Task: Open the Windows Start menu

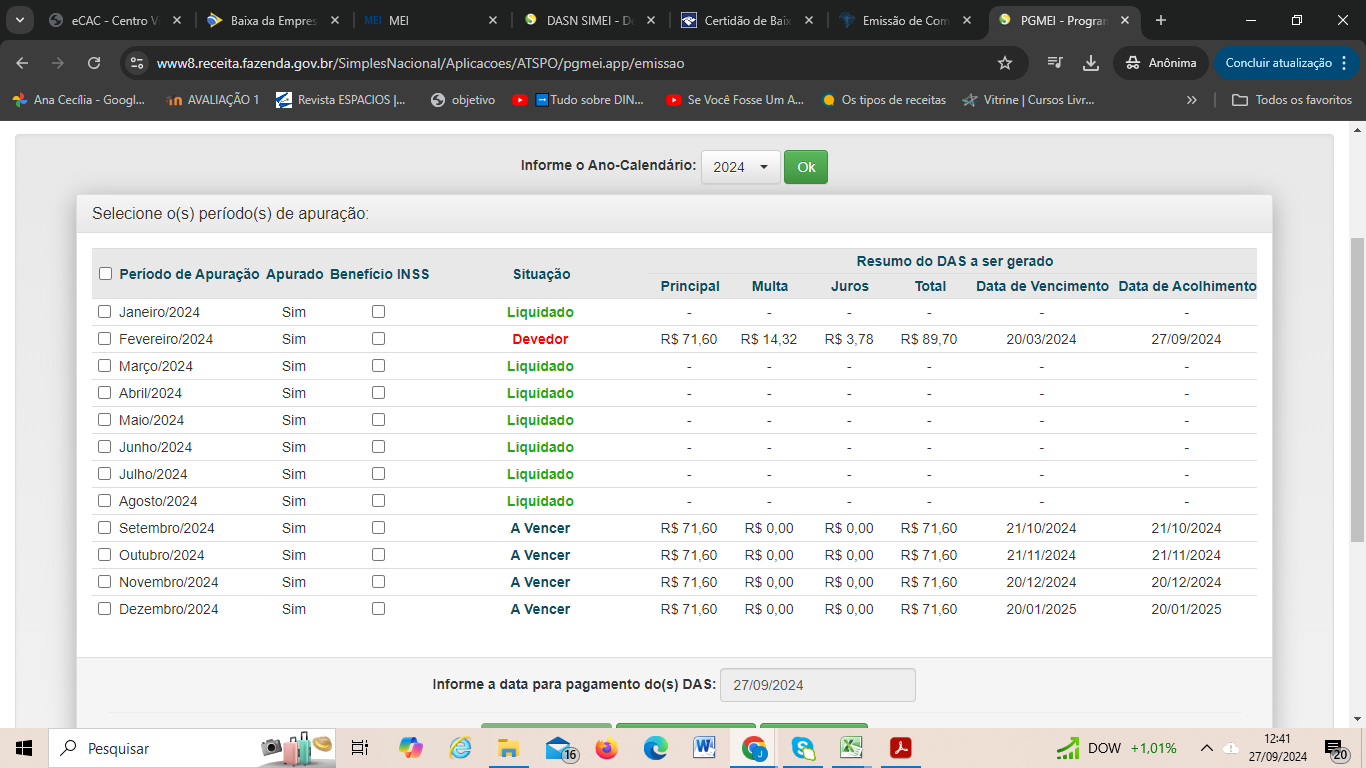Action: tap(23, 748)
